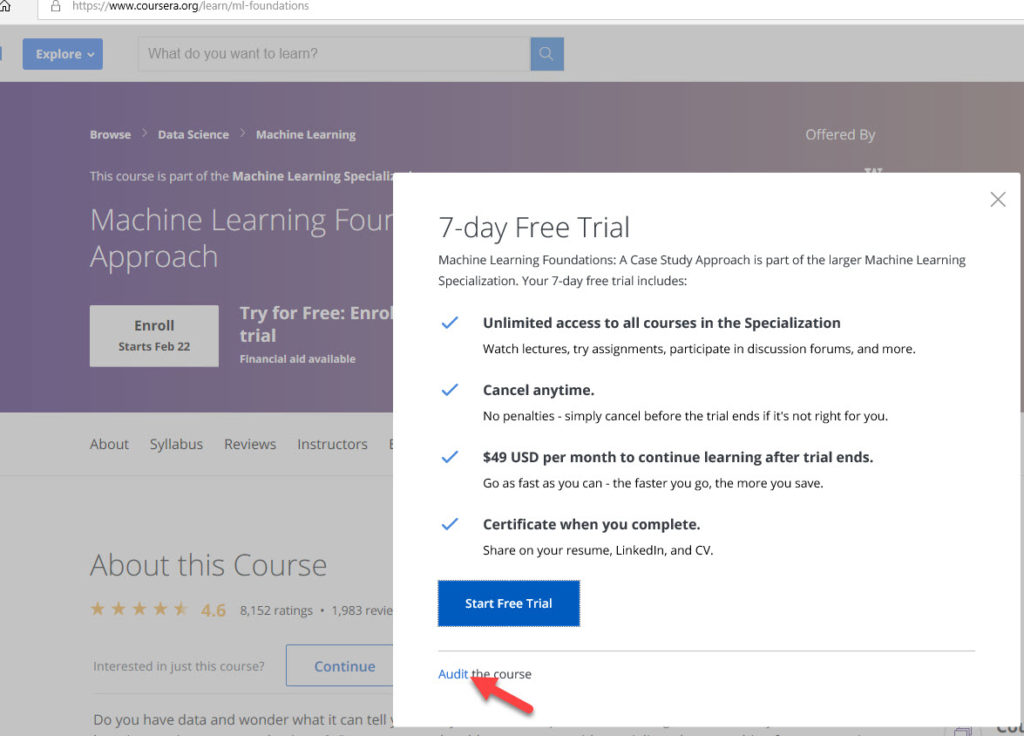The height and width of the screenshot is (736, 1024).
Task: Click the Coursera URL in the address bar
Action: [x=190, y=6]
